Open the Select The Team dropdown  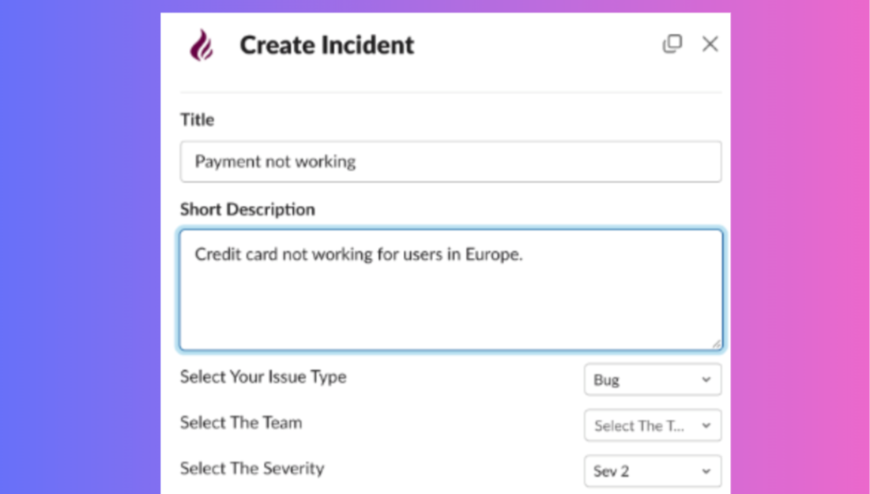[x=652, y=425]
